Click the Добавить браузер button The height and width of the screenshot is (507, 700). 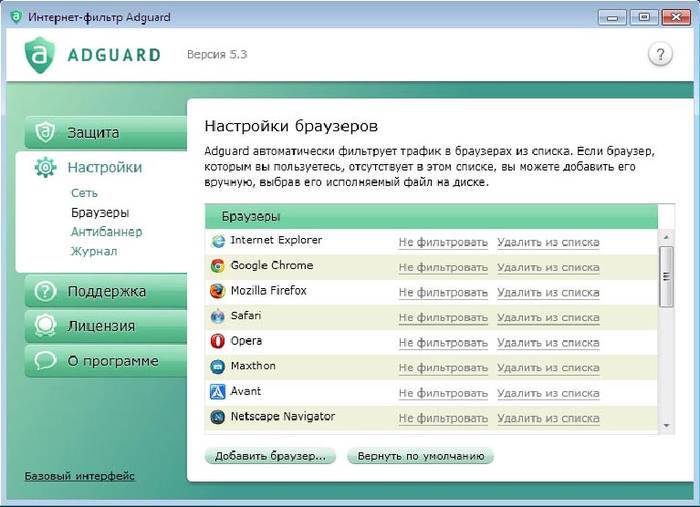coord(270,456)
